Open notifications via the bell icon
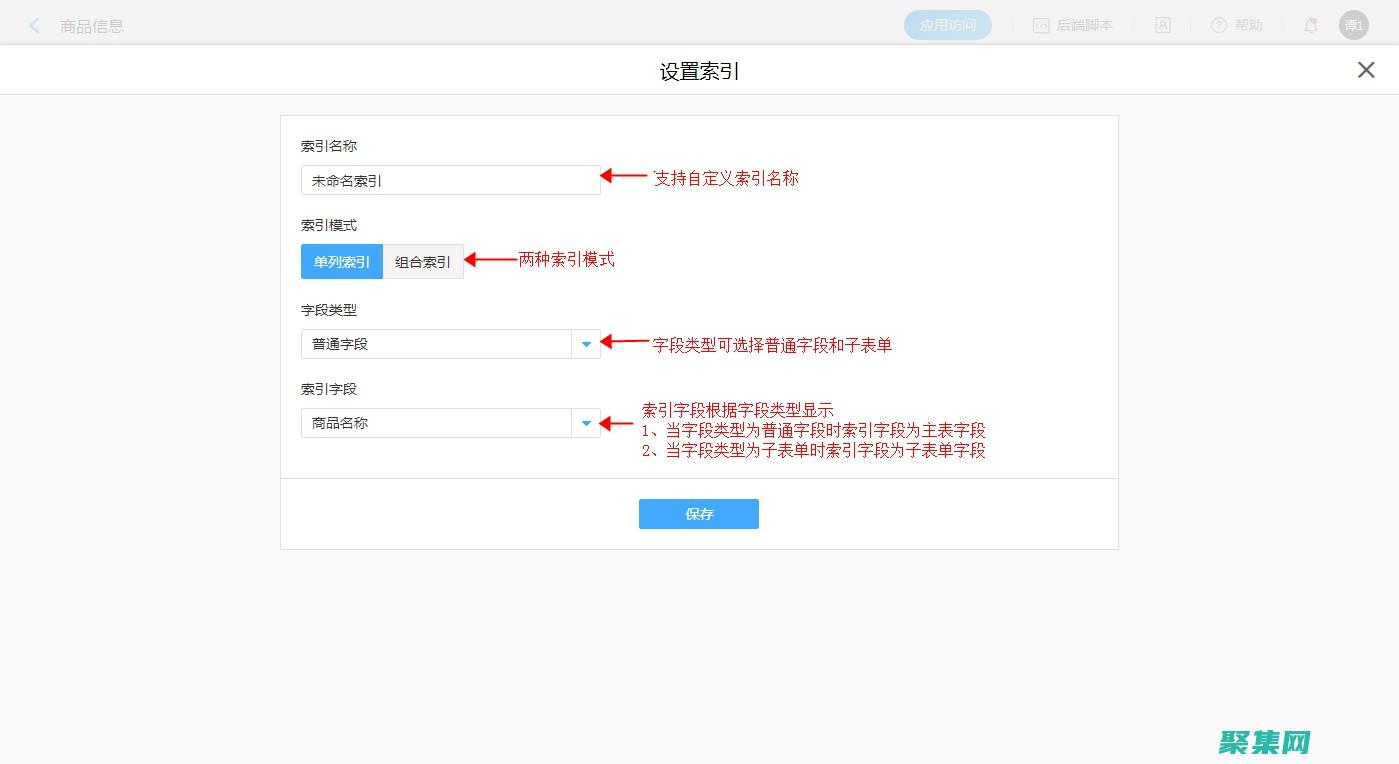The width and height of the screenshot is (1399, 764). (1311, 25)
